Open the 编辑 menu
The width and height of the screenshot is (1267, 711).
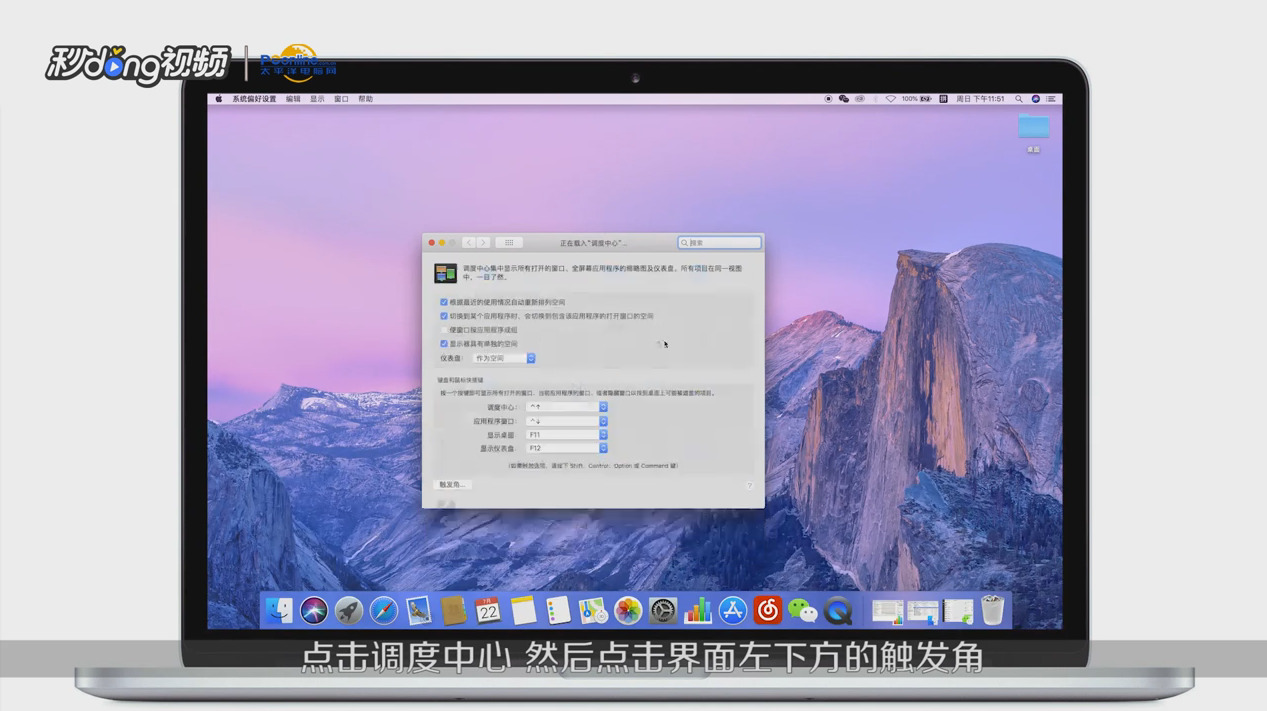click(293, 99)
